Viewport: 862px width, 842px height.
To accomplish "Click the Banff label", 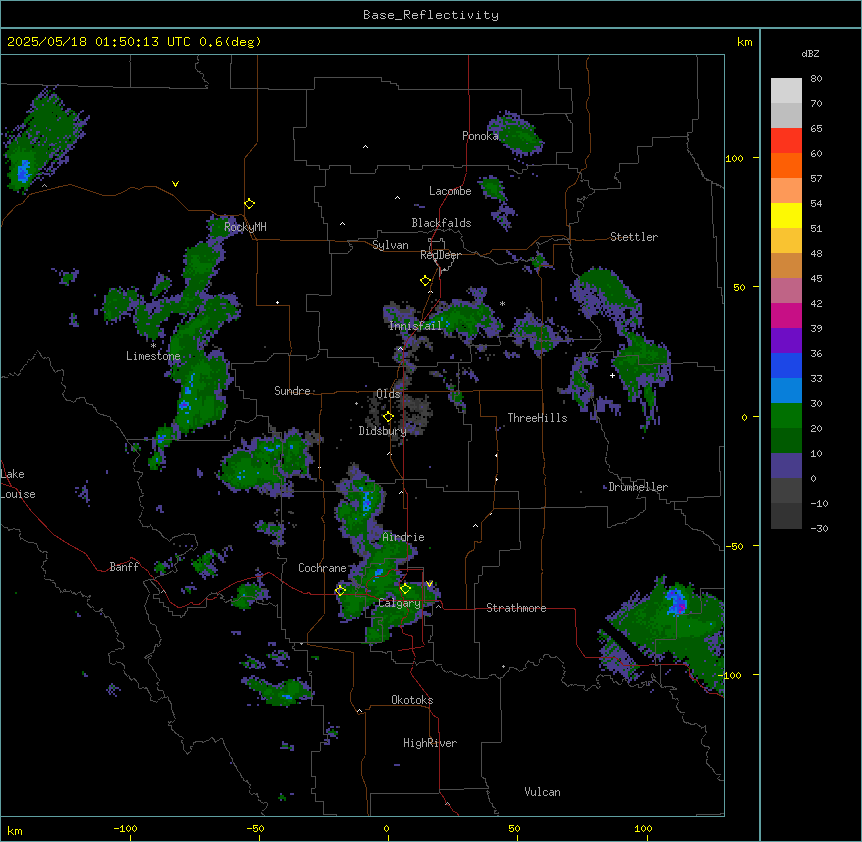I will (124, 567).
